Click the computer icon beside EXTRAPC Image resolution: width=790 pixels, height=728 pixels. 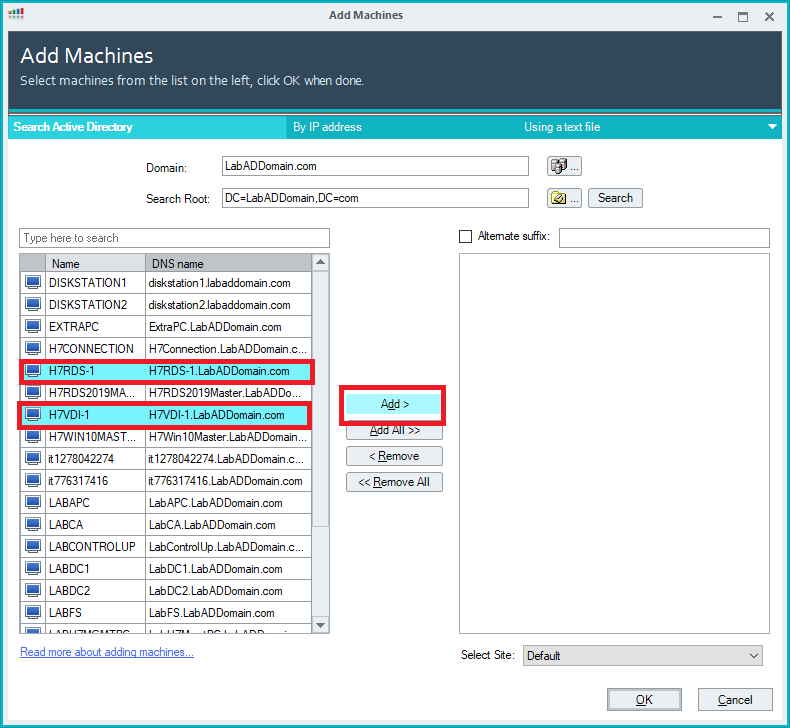click(33, 327)
